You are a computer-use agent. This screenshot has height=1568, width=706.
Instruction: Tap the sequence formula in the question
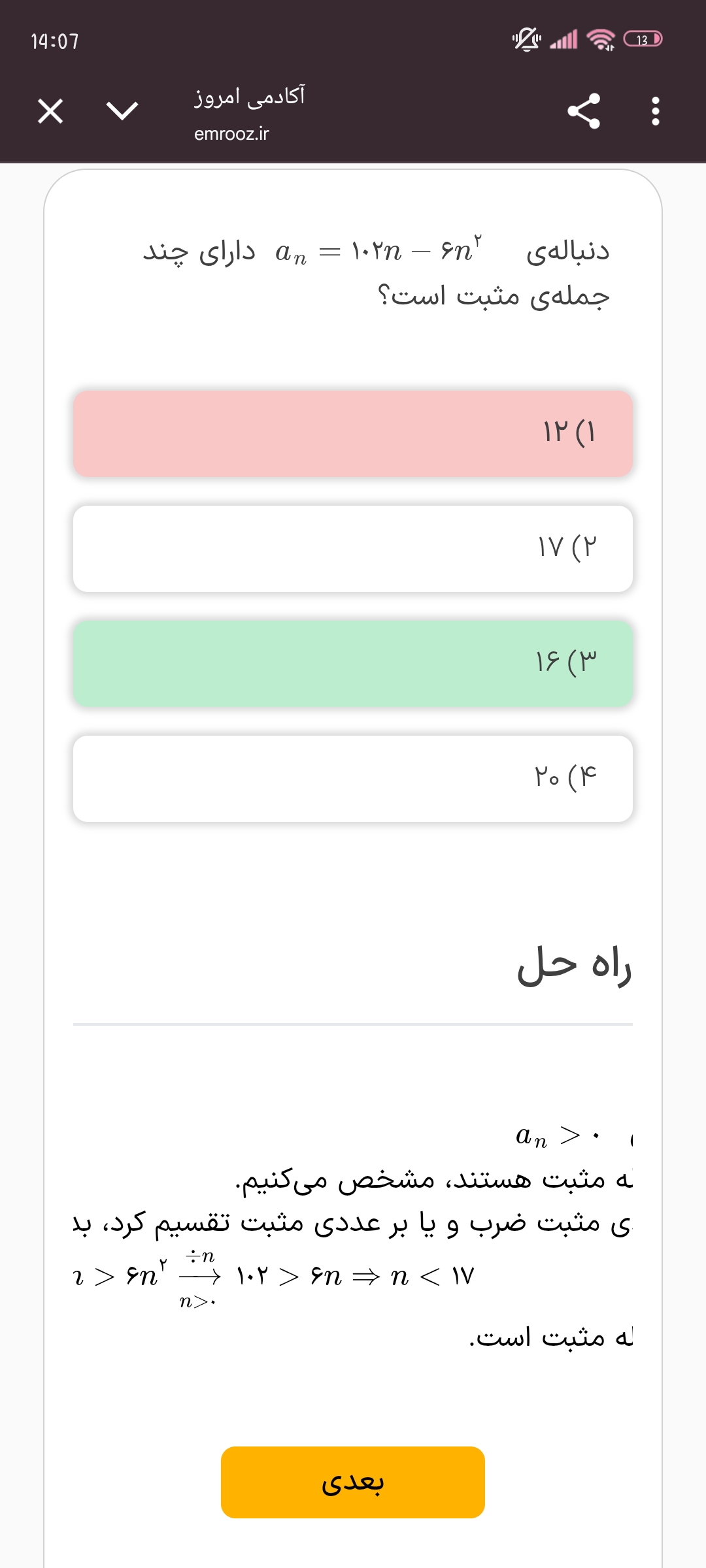click(x=379, y=251)
